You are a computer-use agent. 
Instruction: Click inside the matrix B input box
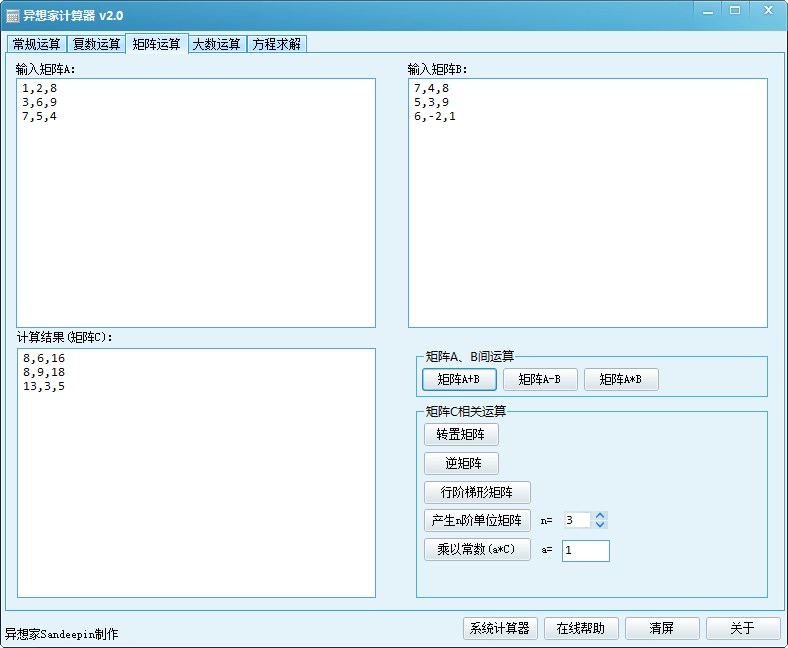coord(587,202)
